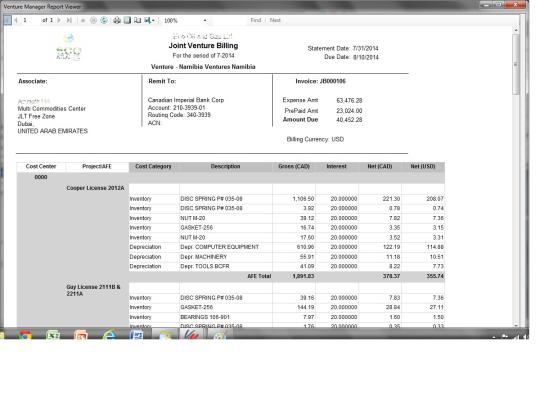Viewport: 540px width, 405px height.
Task: Click the Interest column header
Action: [x=336, y=166]
